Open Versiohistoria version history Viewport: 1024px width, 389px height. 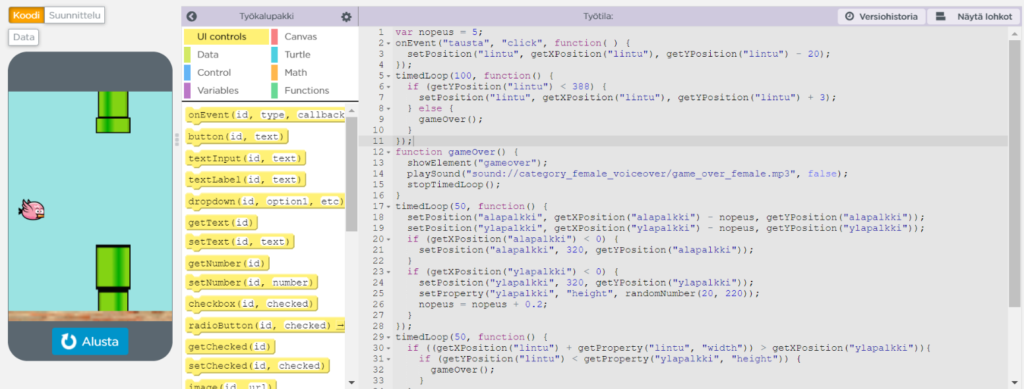[x=882, y=17]
